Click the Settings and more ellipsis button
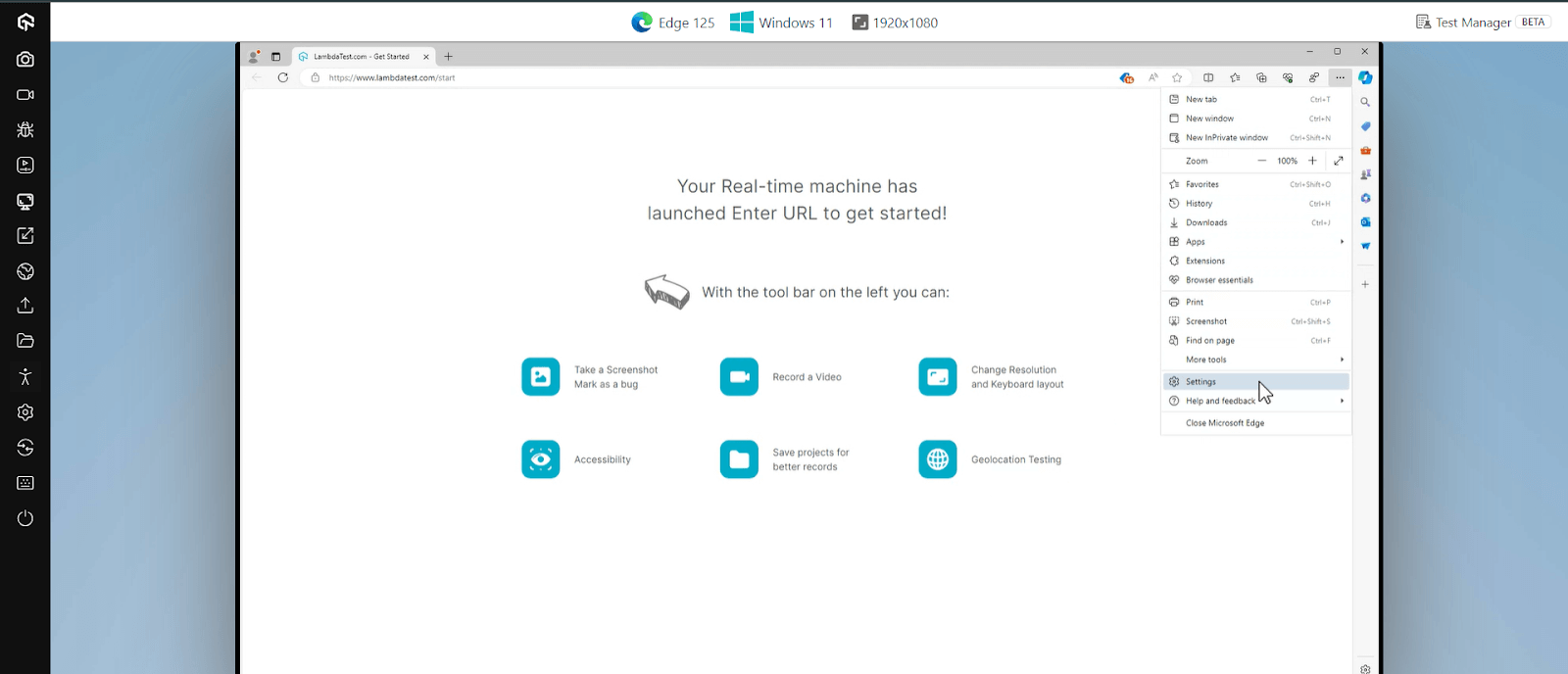Viewport: 1568px width, 674px height. pyautogui.click(x=1340, y=77)
